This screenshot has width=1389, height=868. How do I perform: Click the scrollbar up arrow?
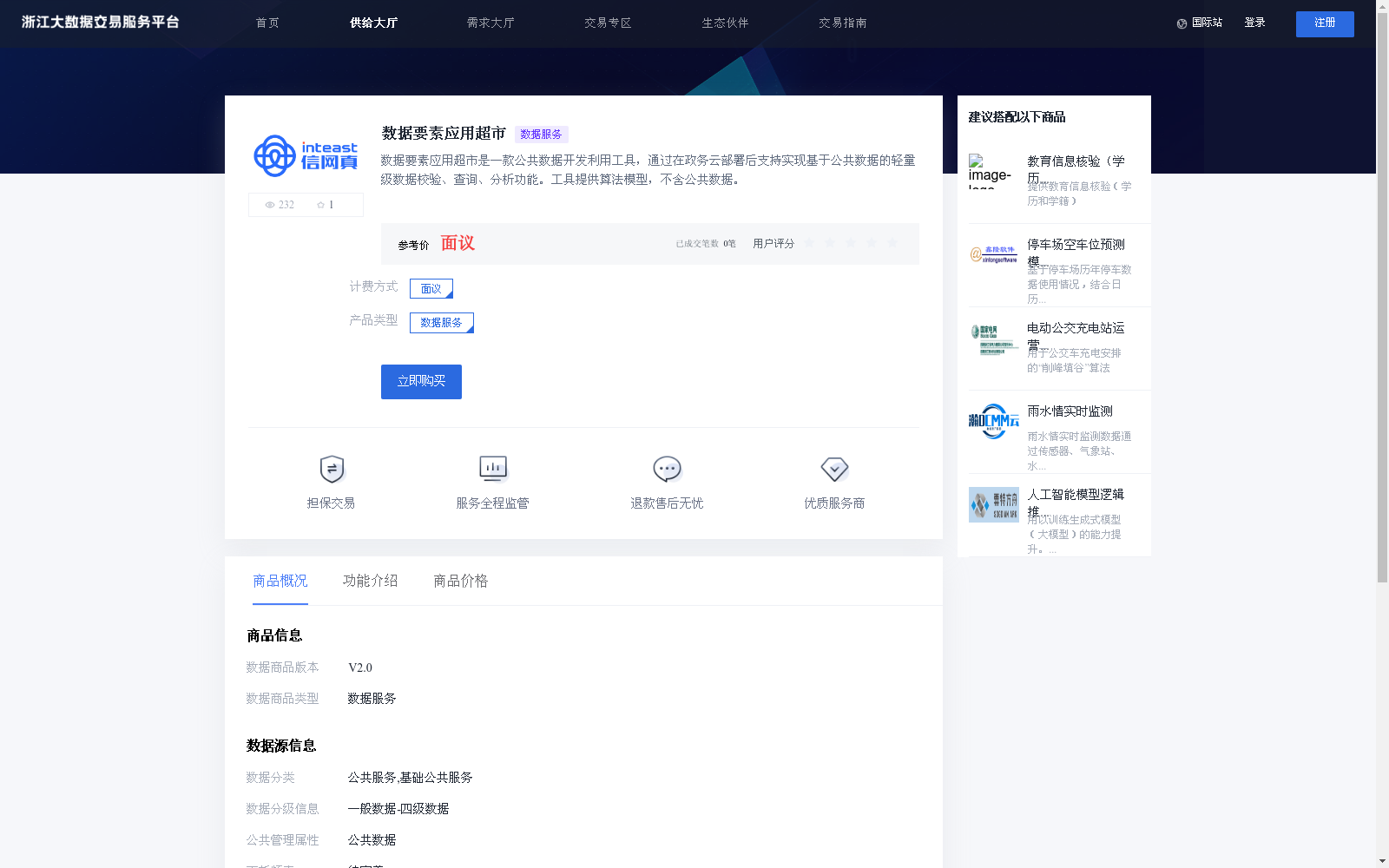point(1382,5)
